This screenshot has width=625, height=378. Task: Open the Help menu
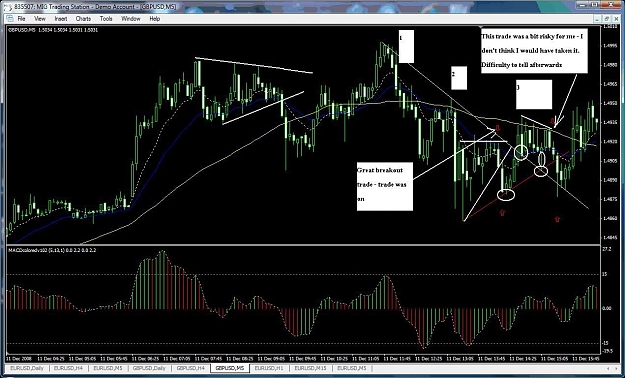(x=155, y=19)
